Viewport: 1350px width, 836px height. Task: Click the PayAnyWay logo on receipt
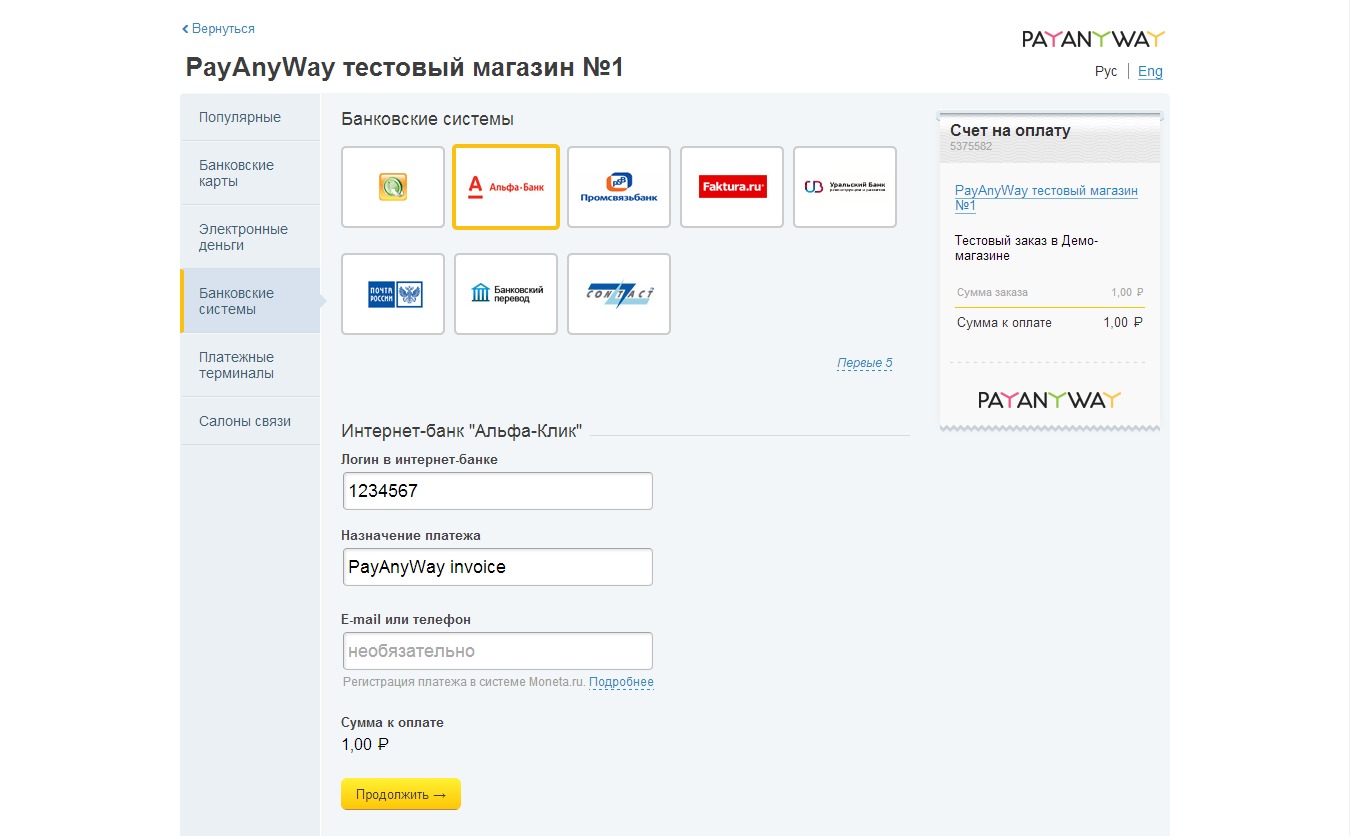point(1049,400)
